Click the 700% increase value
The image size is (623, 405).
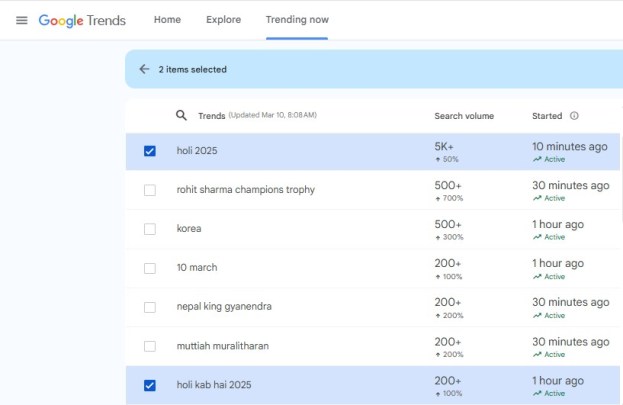pyautogui.click(x=453, y=198)
